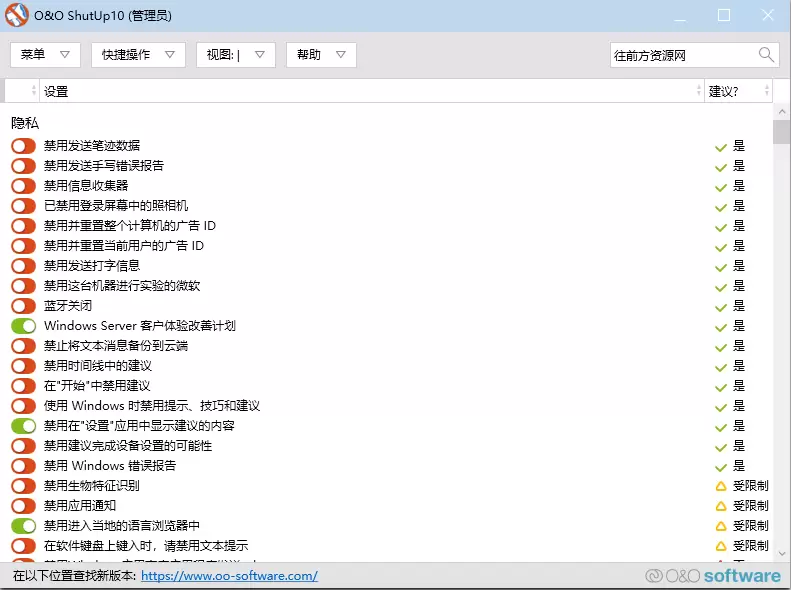The height and width of the screenshot is (590, 791).
Task: Toggle 禁用发送笔迹数据 switch
Action: tap(23, 146)
